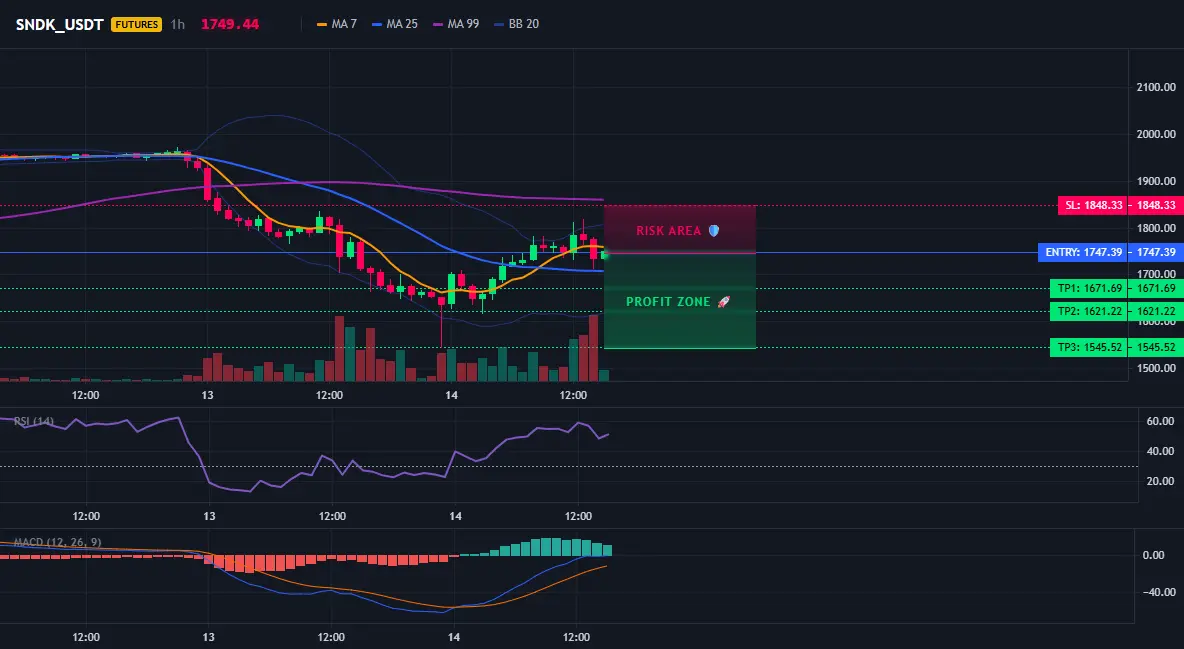This screenshot has width=1184, height=649.
Task: Click the 1749.44 current price
Action: [x=230, y=24]
